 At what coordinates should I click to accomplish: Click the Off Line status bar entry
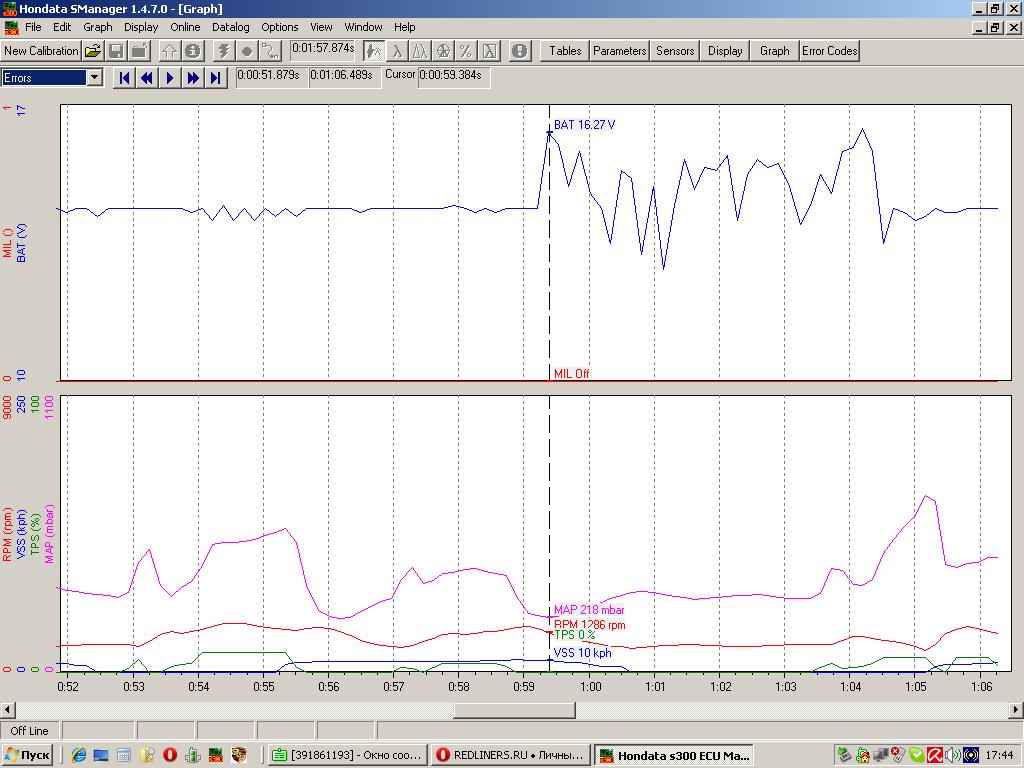pyautogui.click(x=29, y=731)
